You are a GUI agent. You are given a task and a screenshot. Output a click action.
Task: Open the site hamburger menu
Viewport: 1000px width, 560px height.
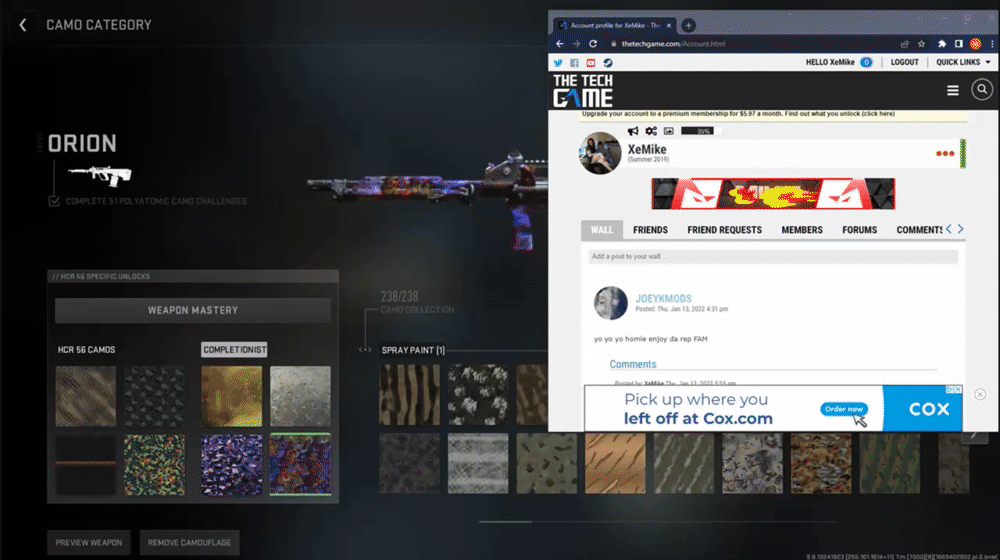953,91
